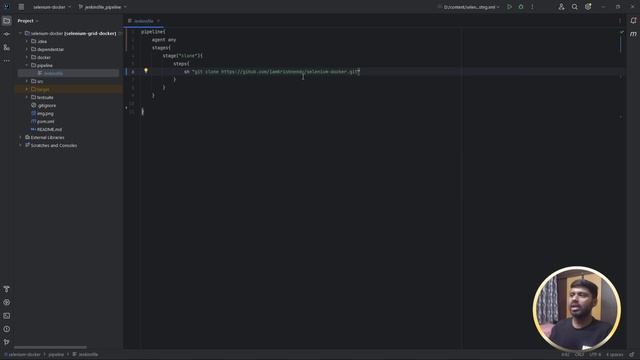Open the main hamburger menu

coord(21,7)
